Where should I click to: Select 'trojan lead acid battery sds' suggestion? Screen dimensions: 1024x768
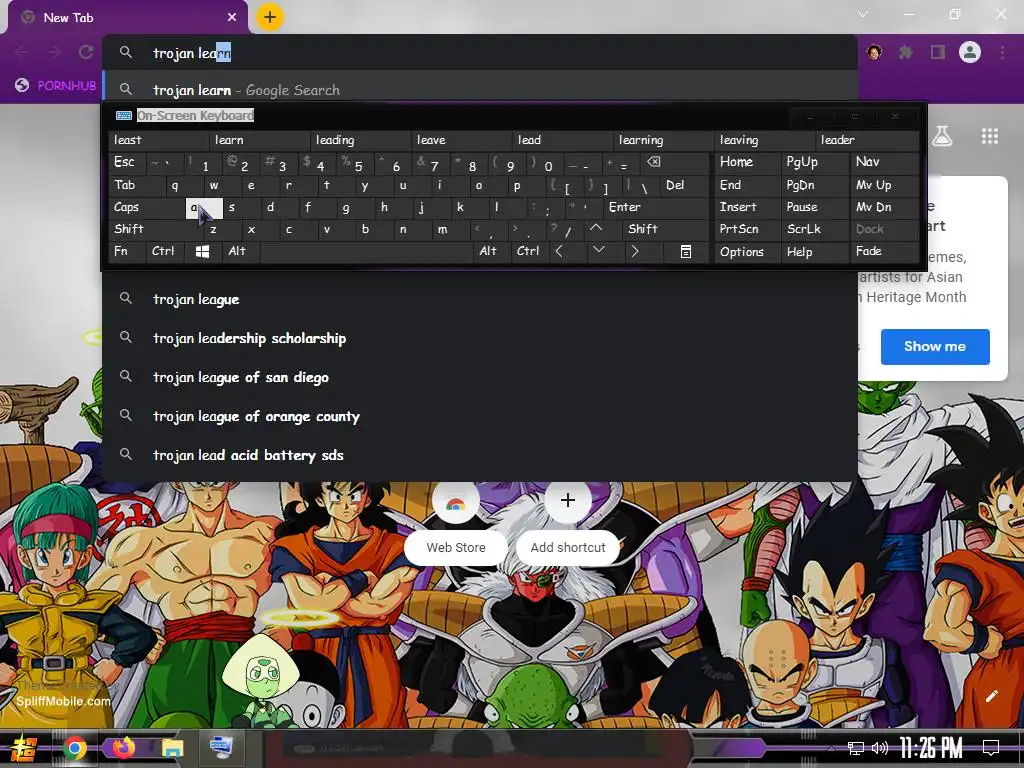pyautogui.click(x=480, y=455)
